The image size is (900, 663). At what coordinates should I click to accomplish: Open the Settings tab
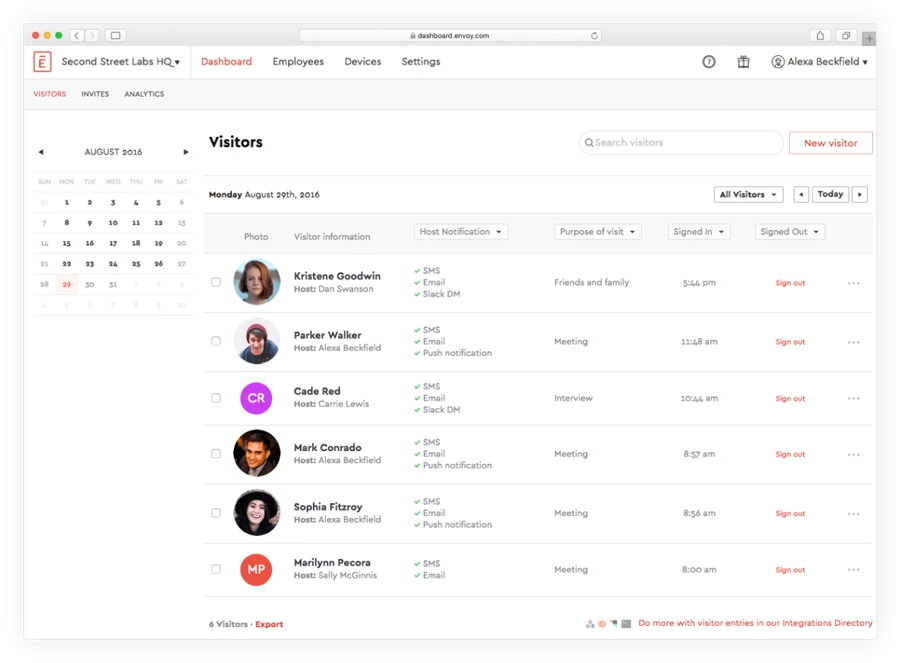pyautogui.click(x=421, y=61)
